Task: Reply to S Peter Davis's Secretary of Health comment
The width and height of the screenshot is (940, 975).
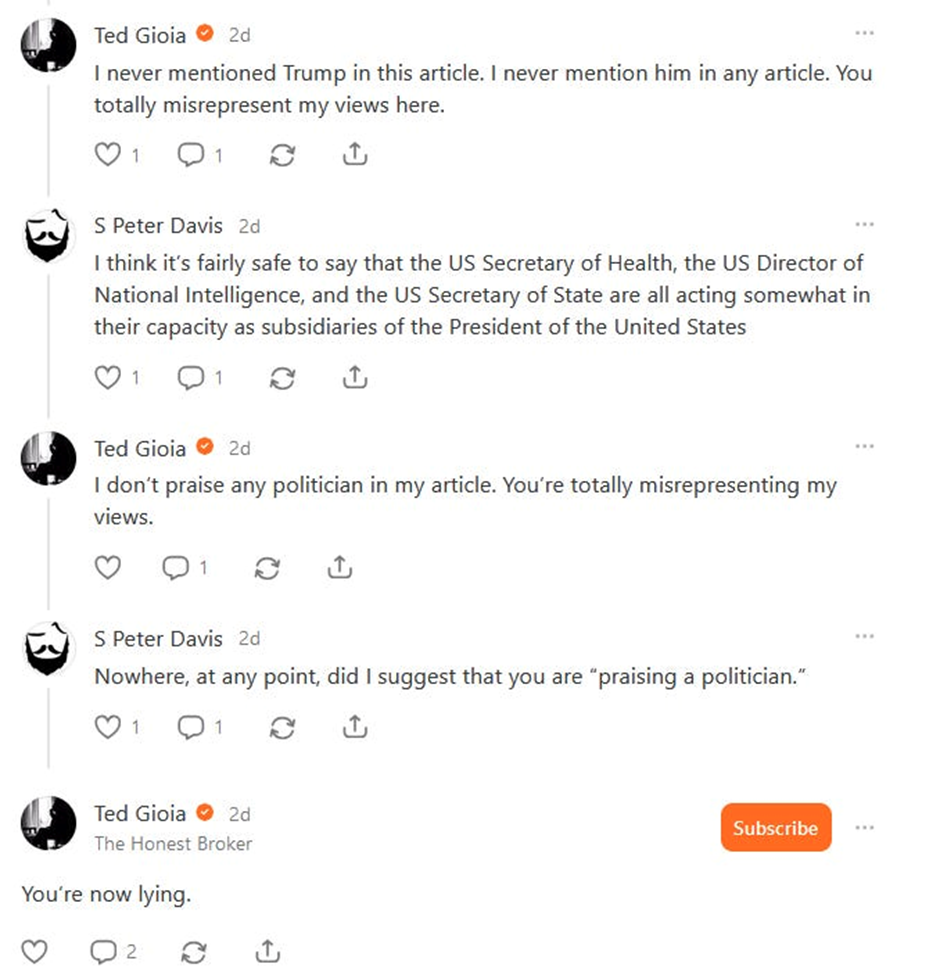Action: coord(191,377)
